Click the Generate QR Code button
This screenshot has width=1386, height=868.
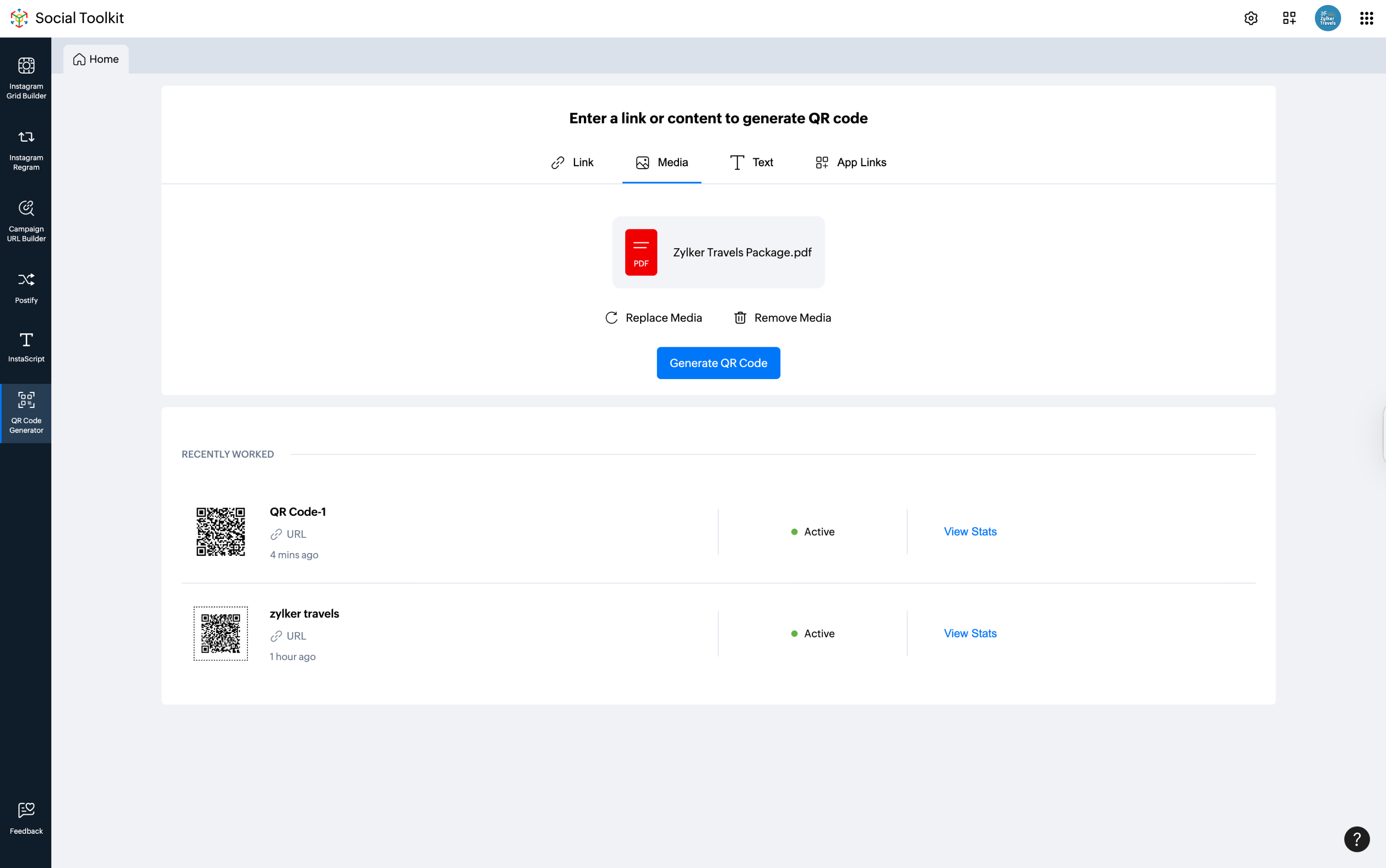(x=718, y=363)
